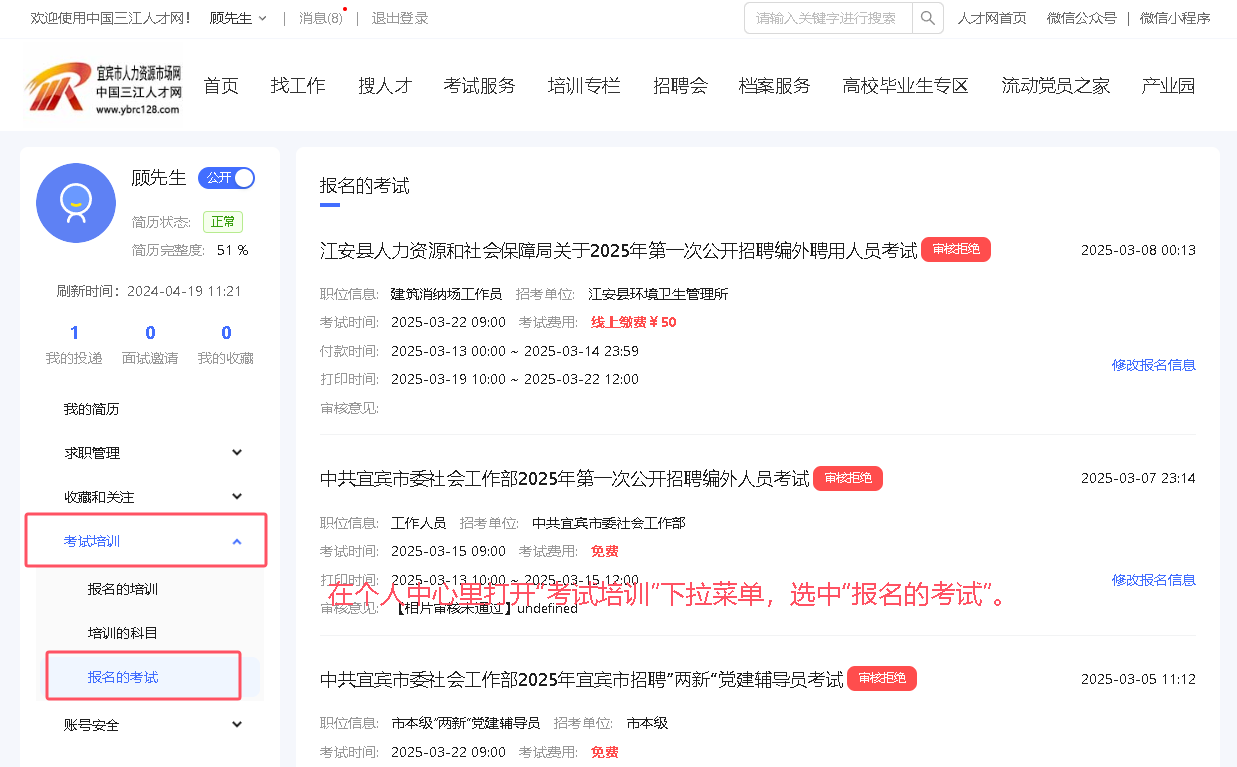View 我的投递 count

(74, 343)
